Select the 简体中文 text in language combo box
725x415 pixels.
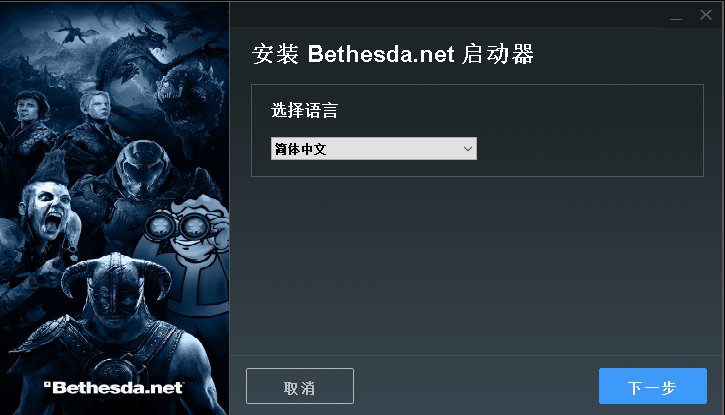[x=301, y=149]
